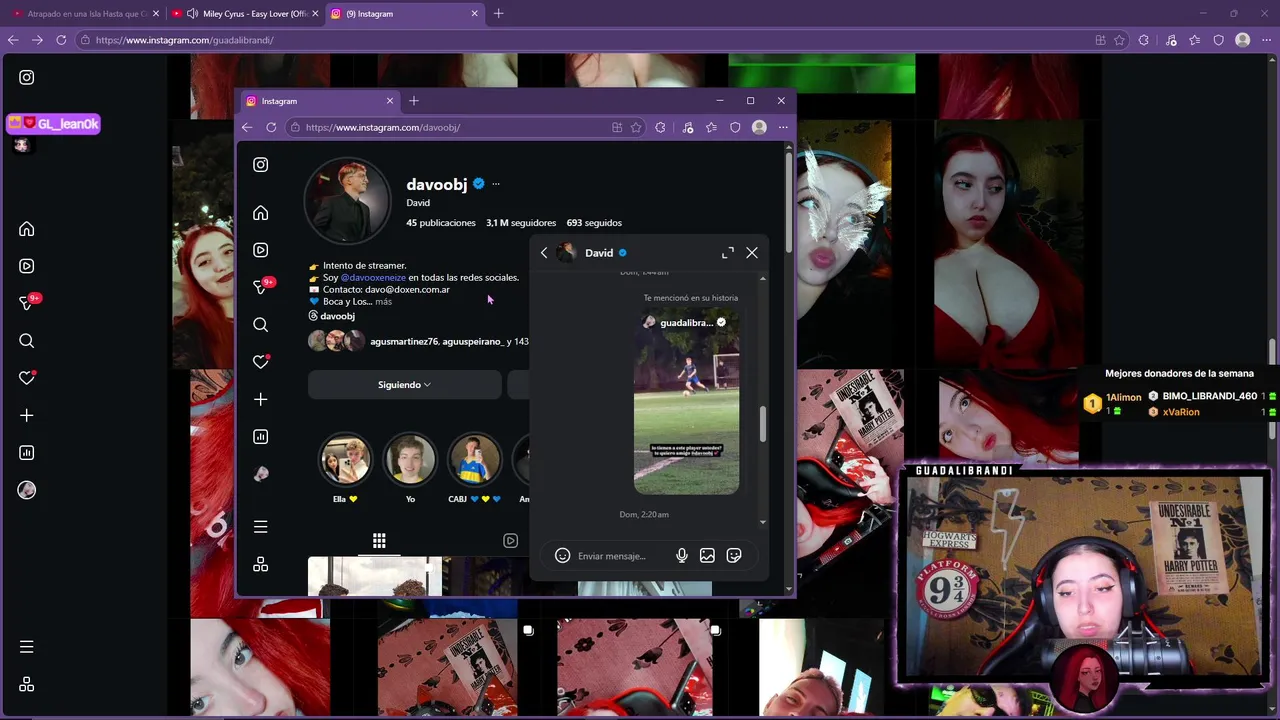Open Home in the davoobj window sidebar
This screenshot has height=720, width=1280.
260,213
